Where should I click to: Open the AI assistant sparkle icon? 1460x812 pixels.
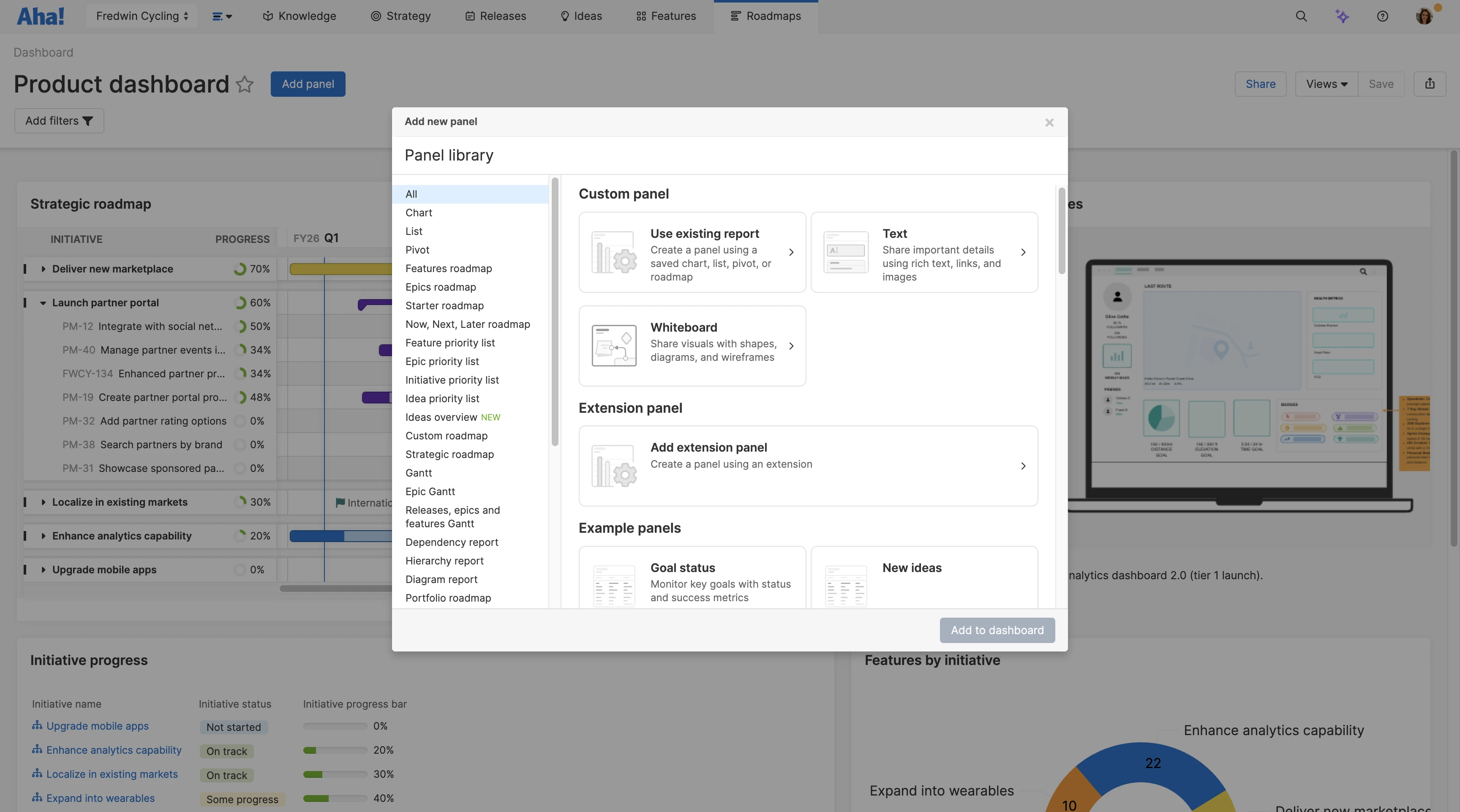pos(1342,15)
